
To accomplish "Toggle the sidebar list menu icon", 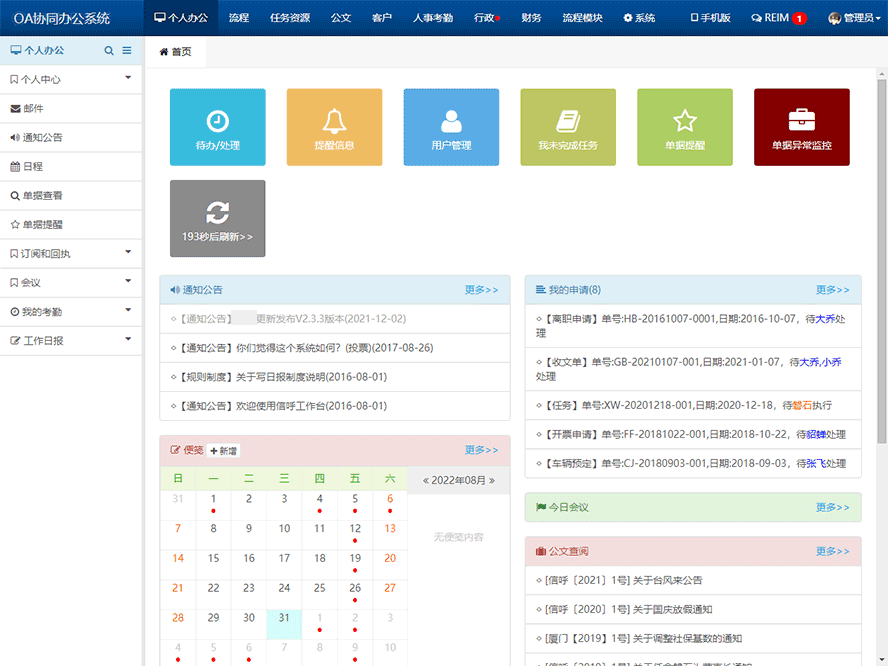I will (127, 51).
